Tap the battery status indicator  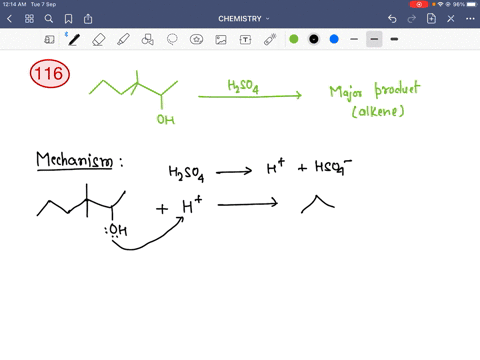click(x=472, y=4)
